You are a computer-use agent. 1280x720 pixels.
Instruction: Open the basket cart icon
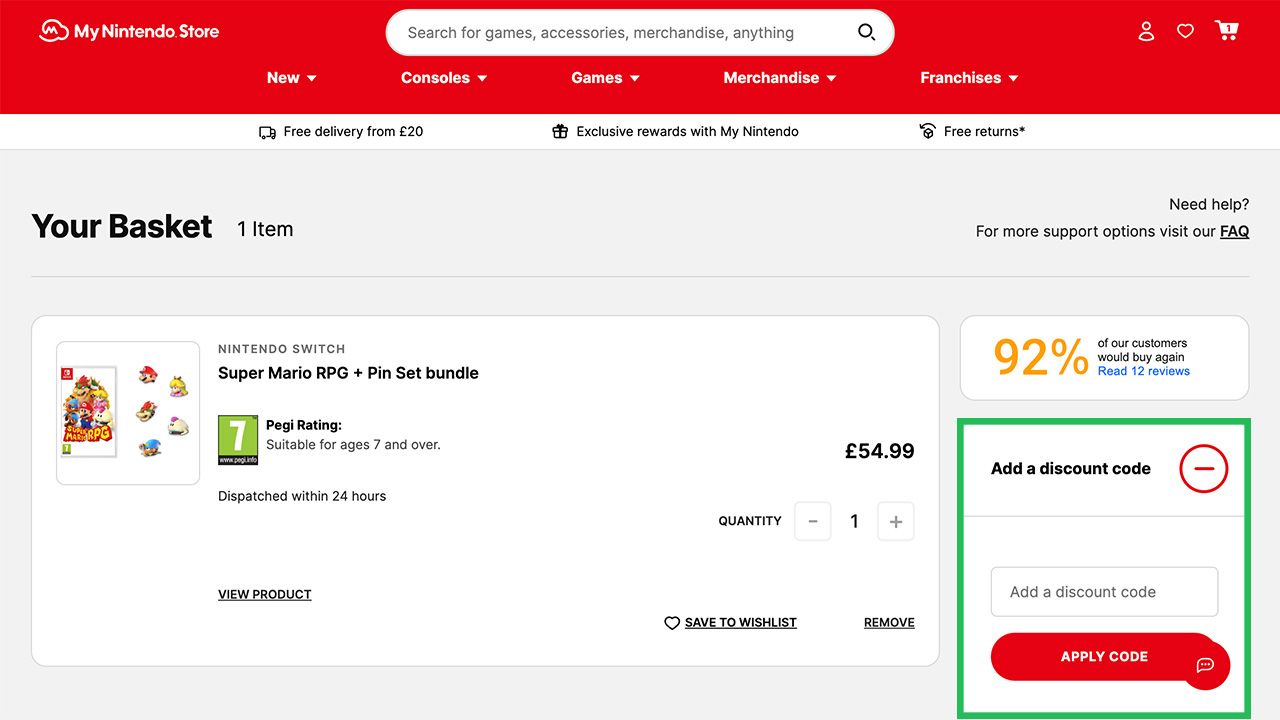[x=1227, y=30]
